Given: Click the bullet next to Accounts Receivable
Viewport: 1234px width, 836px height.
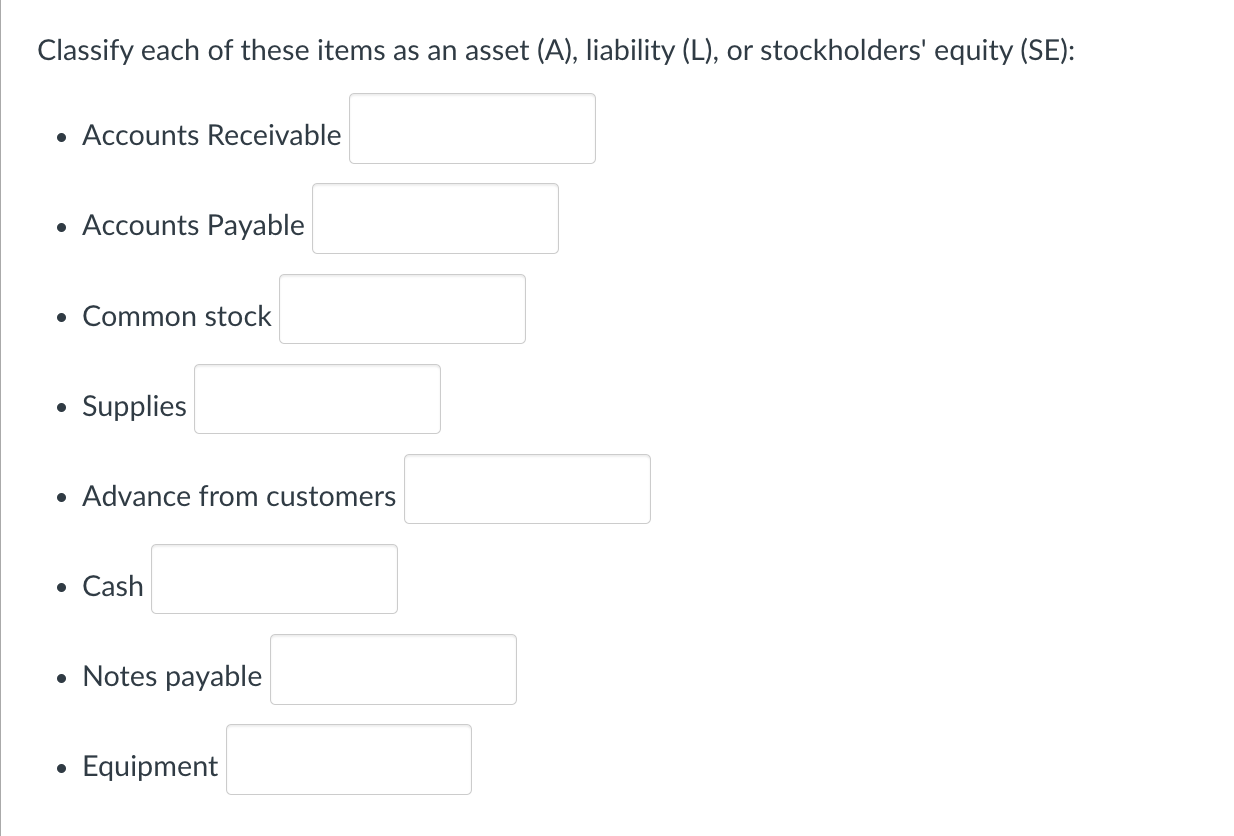Looking at the screenshot, I should click(61, 135).
